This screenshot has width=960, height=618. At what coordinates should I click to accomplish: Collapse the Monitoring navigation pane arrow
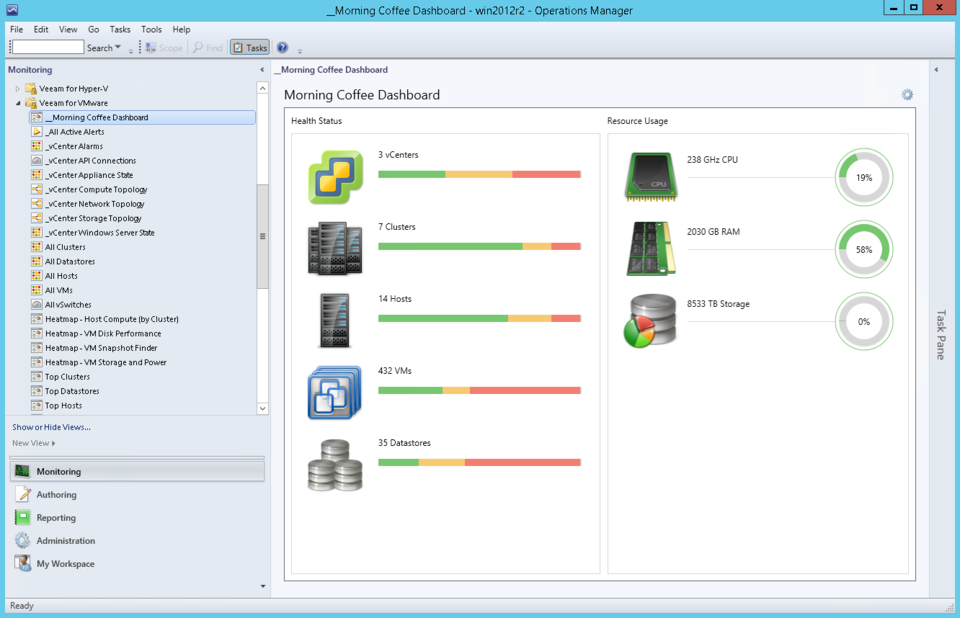[262, 70]
